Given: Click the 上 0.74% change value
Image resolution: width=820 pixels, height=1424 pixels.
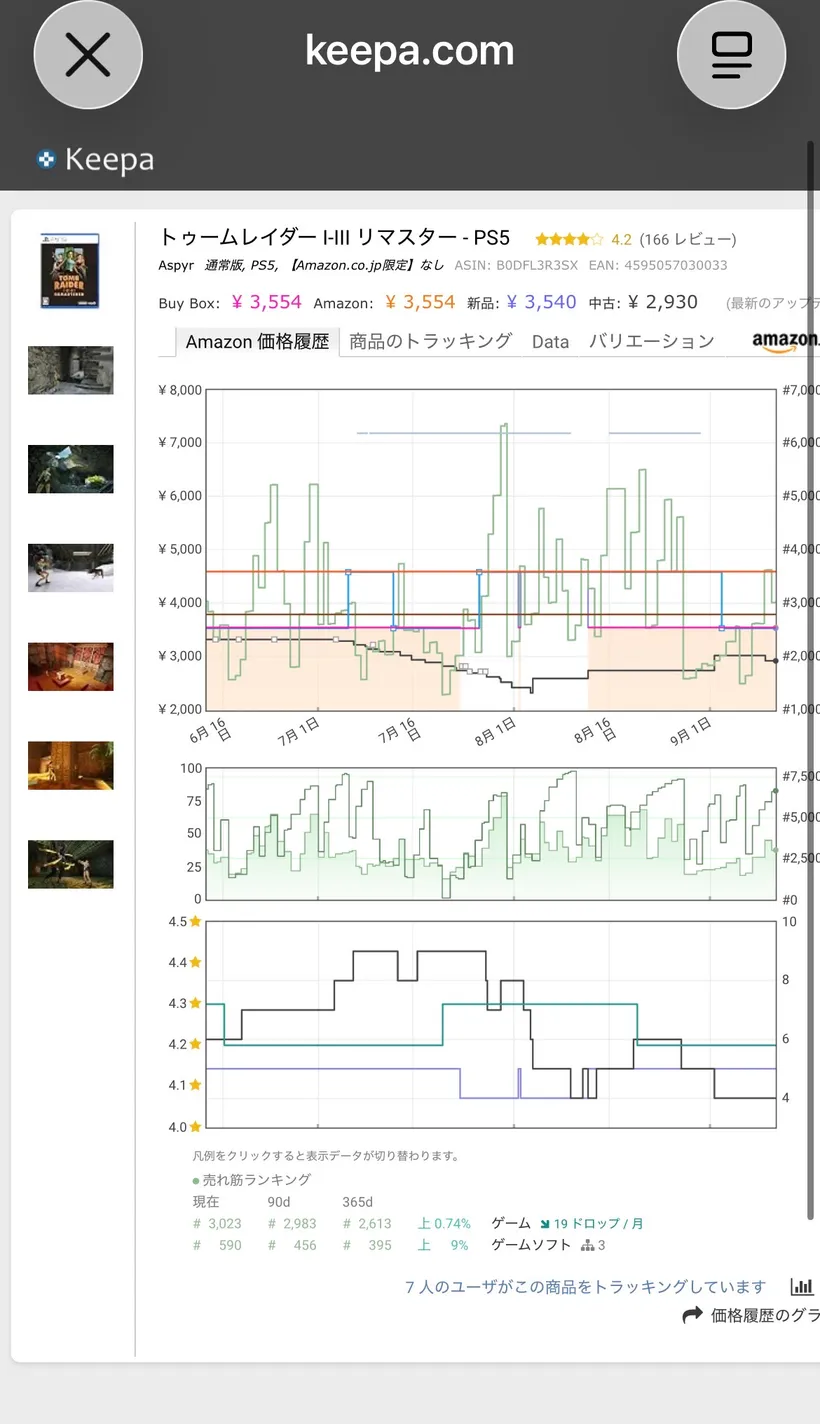Looking at the screenshot, I should (443, 1223).
